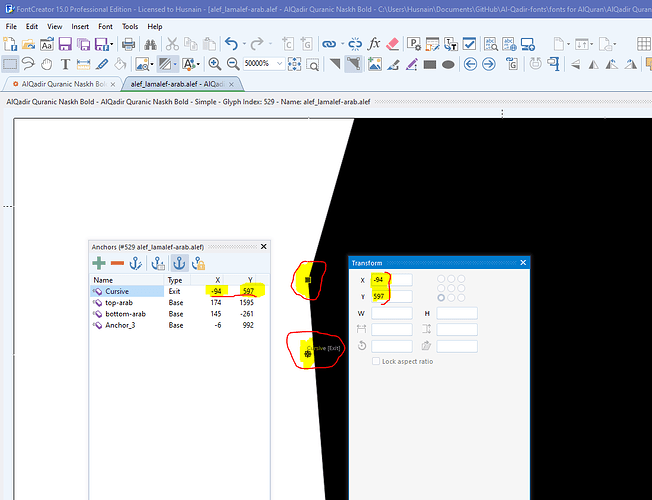Open the link chain dropdown arrow
Image resolution: width=652 pixels, height=500 pixels.
click(342, 44)
